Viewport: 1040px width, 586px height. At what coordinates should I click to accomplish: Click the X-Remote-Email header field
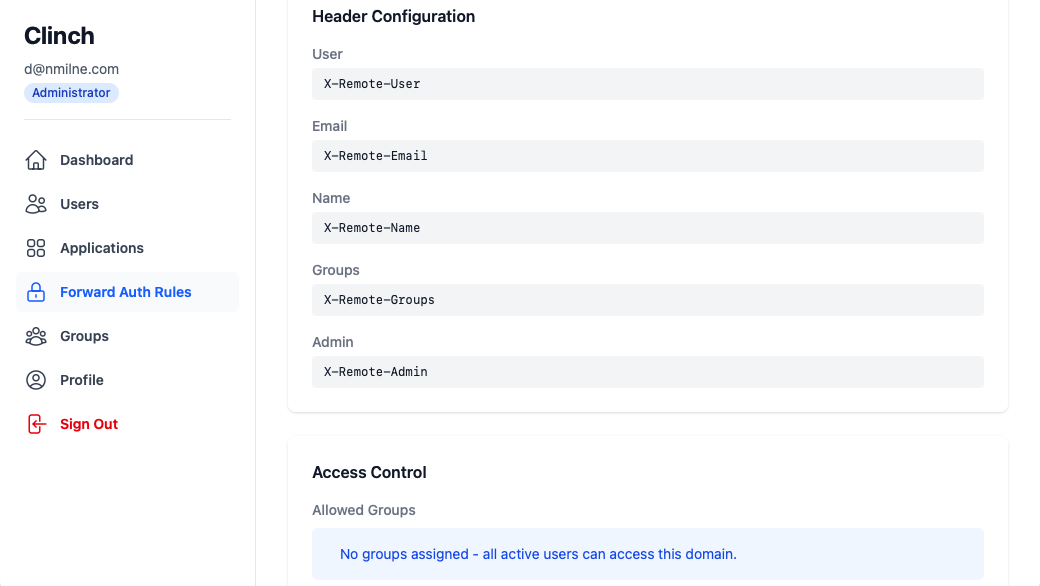tap(648, 156)
